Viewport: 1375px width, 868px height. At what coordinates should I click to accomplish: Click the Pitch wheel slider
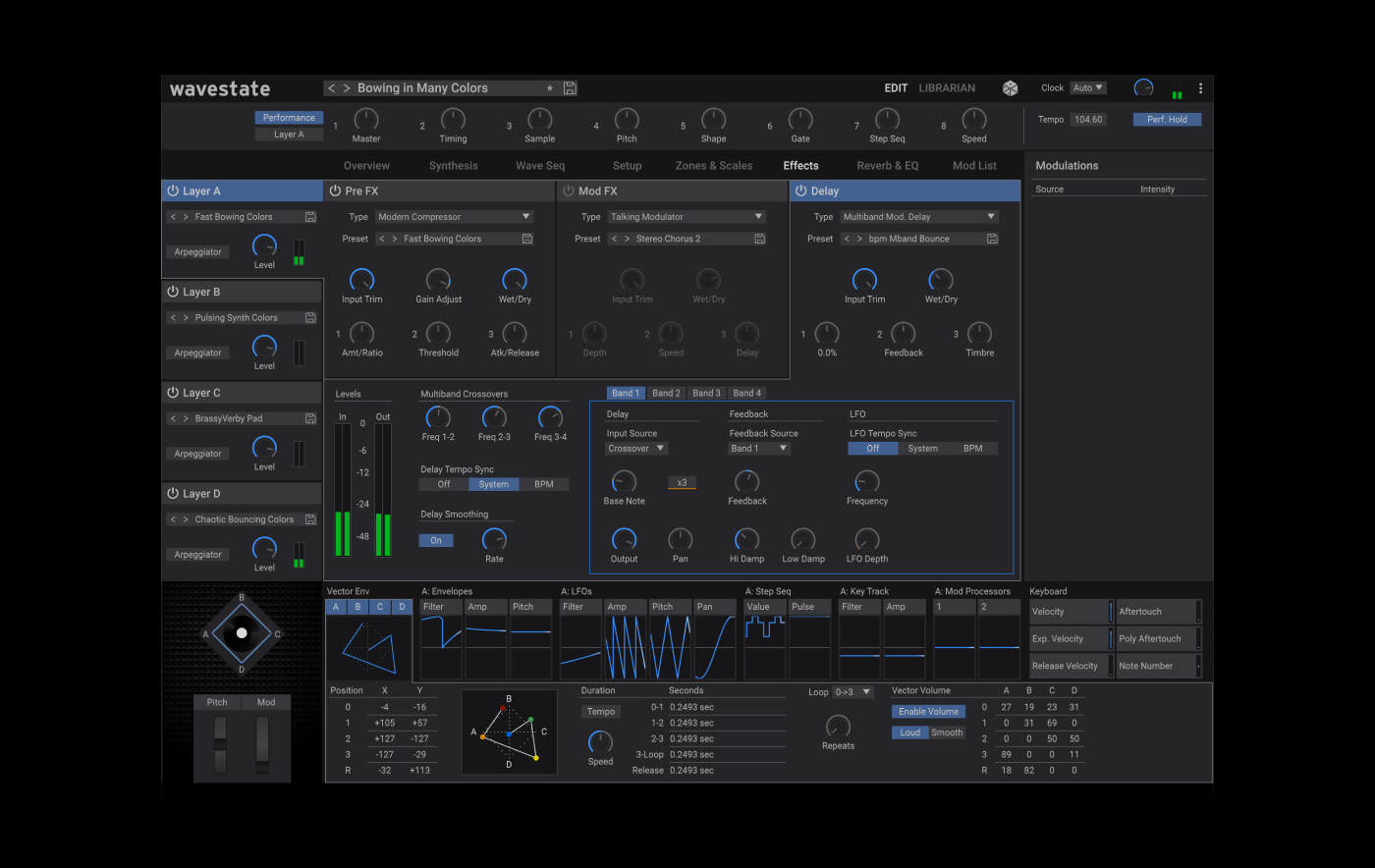220,744
